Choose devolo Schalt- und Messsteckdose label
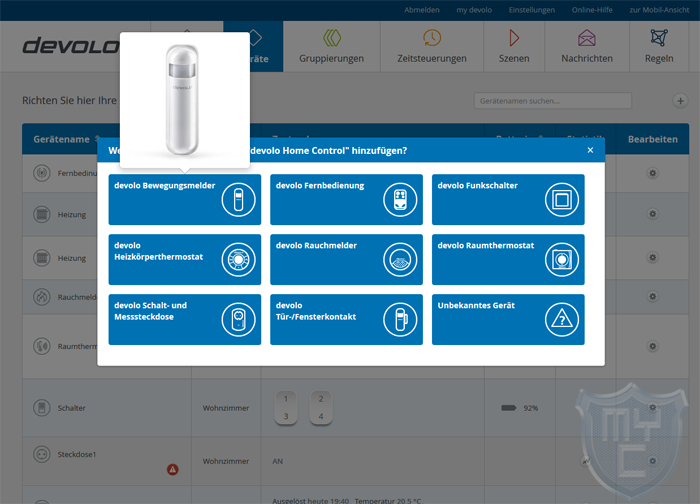The height and width of the screenshot is (504, 700). 150,311
